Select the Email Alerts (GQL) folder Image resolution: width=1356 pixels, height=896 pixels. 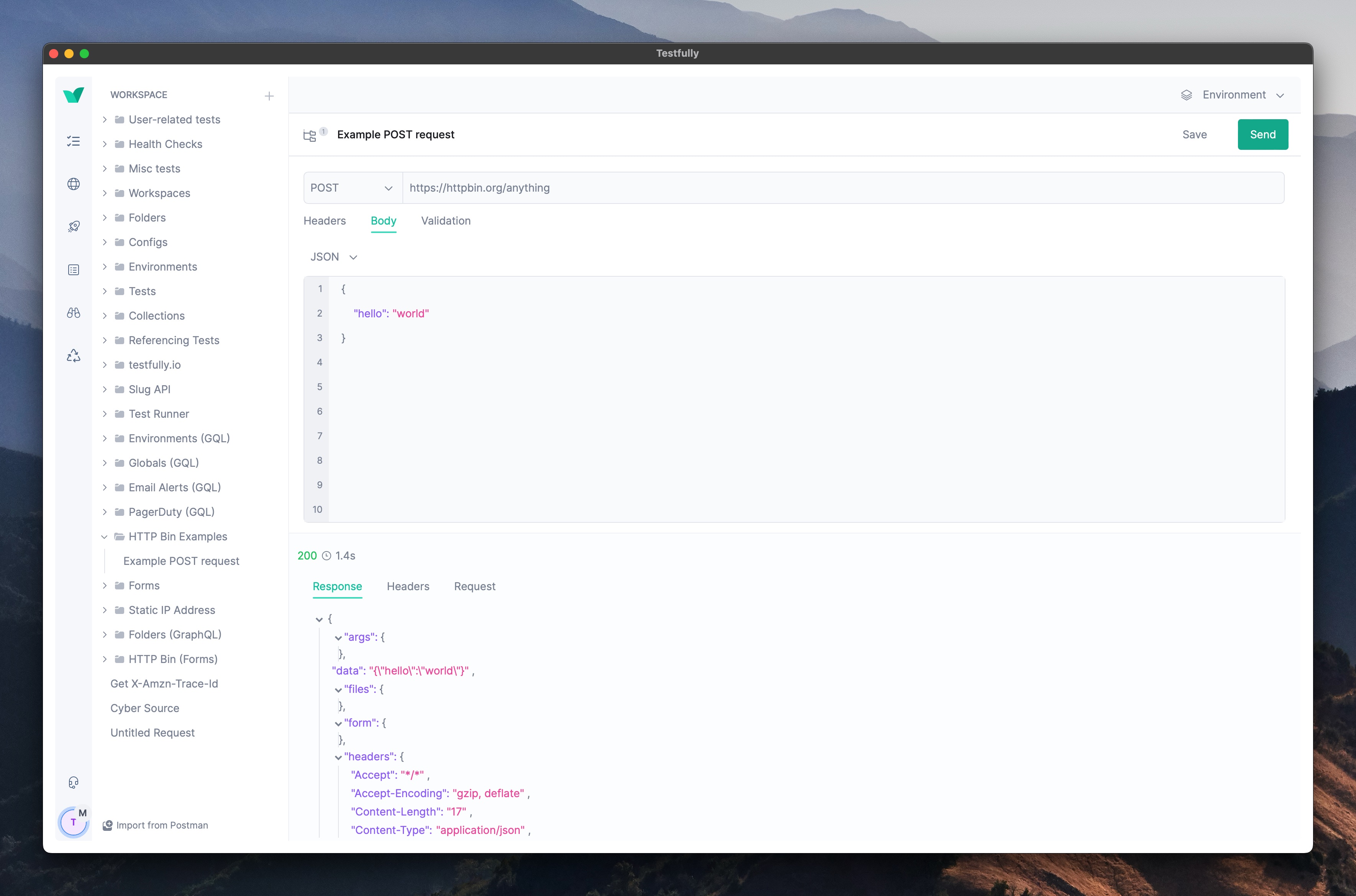(x=175, y=487)
